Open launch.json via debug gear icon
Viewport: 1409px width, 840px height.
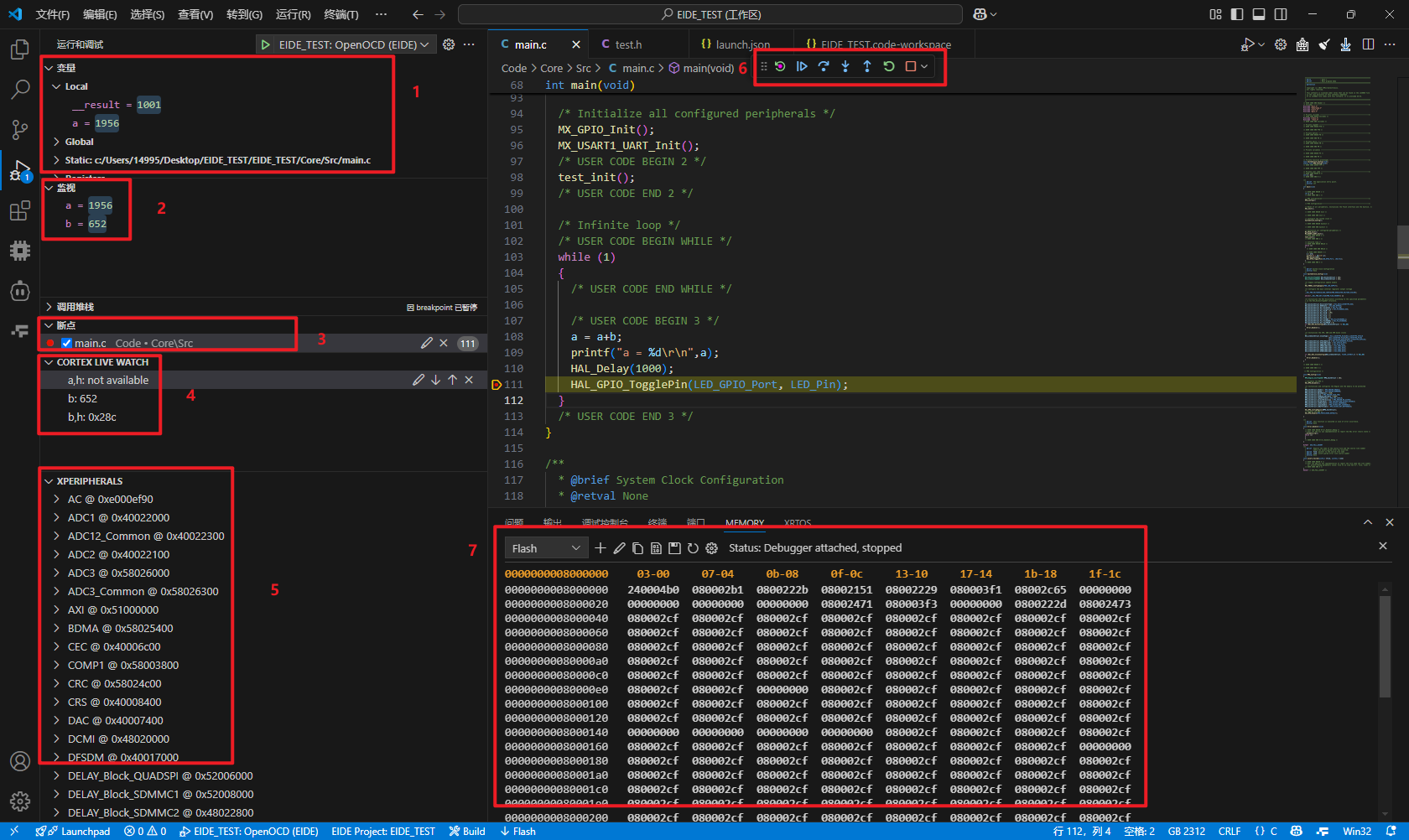[x=449, y=44]
